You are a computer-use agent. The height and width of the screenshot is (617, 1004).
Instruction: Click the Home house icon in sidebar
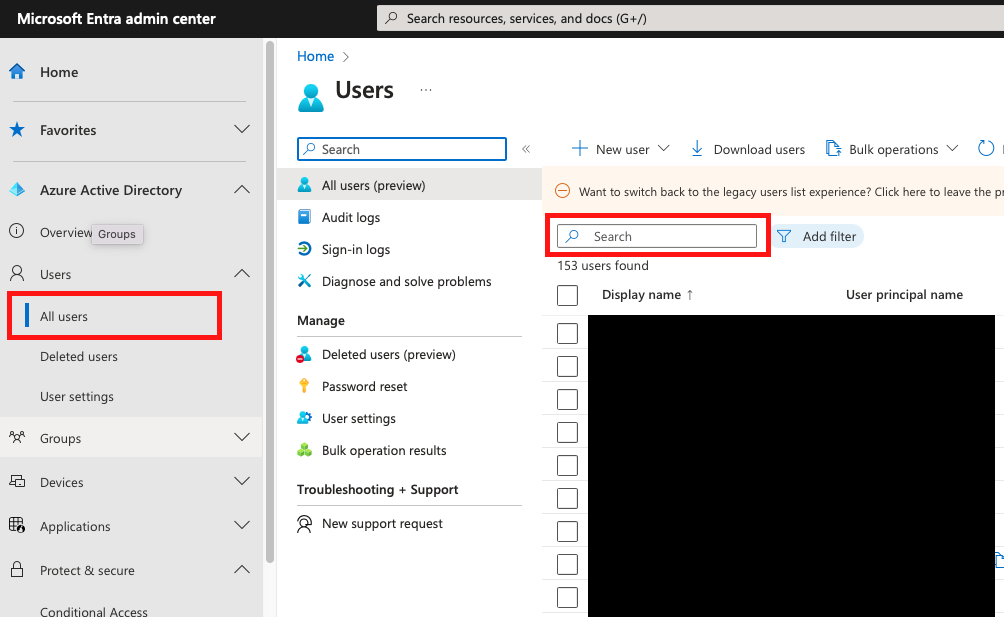click(x=17, y=72)
